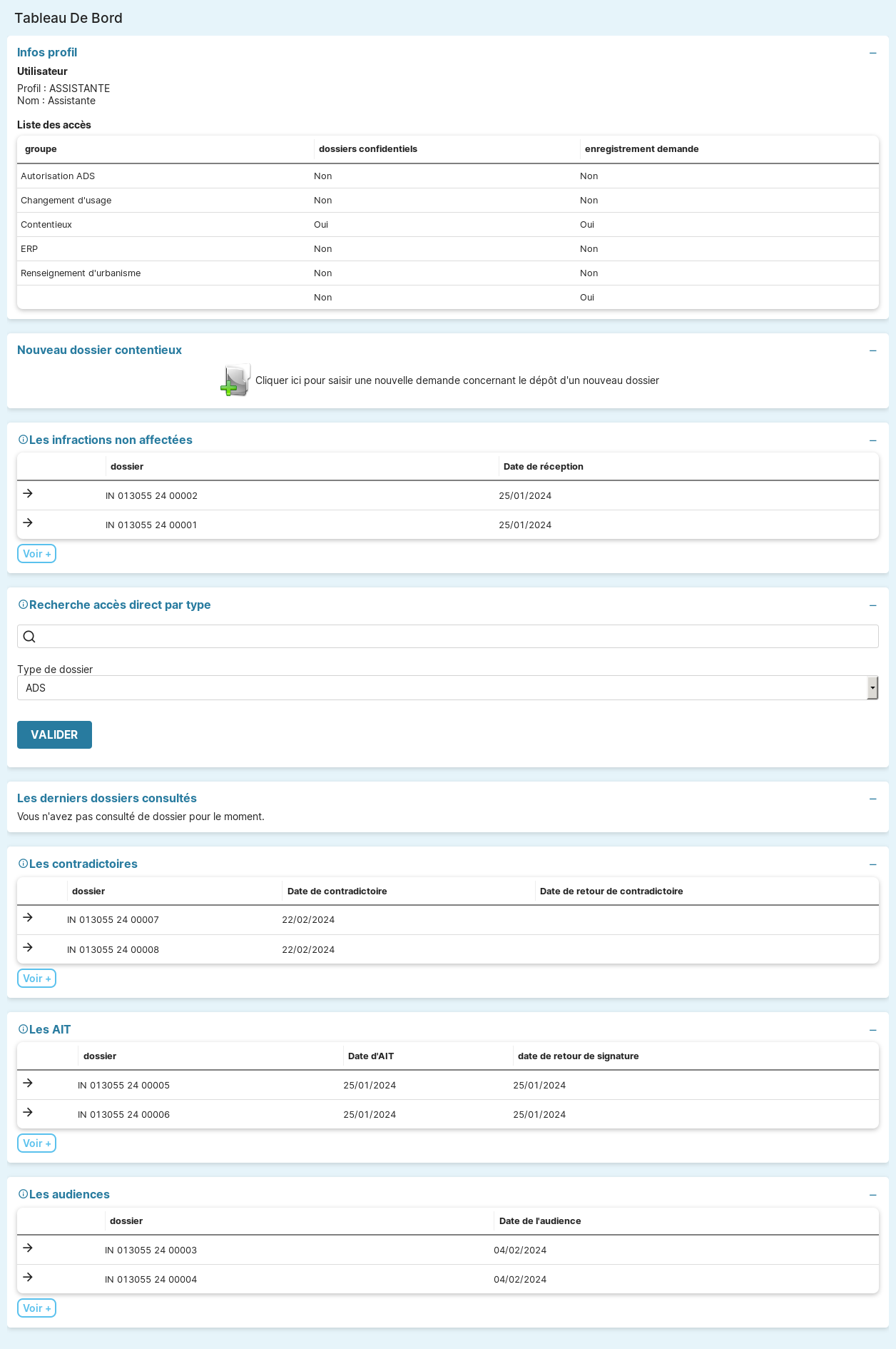The image size is (896, 1349).
Task: Collapse the Infos profil widget
Action: (872, 54)
